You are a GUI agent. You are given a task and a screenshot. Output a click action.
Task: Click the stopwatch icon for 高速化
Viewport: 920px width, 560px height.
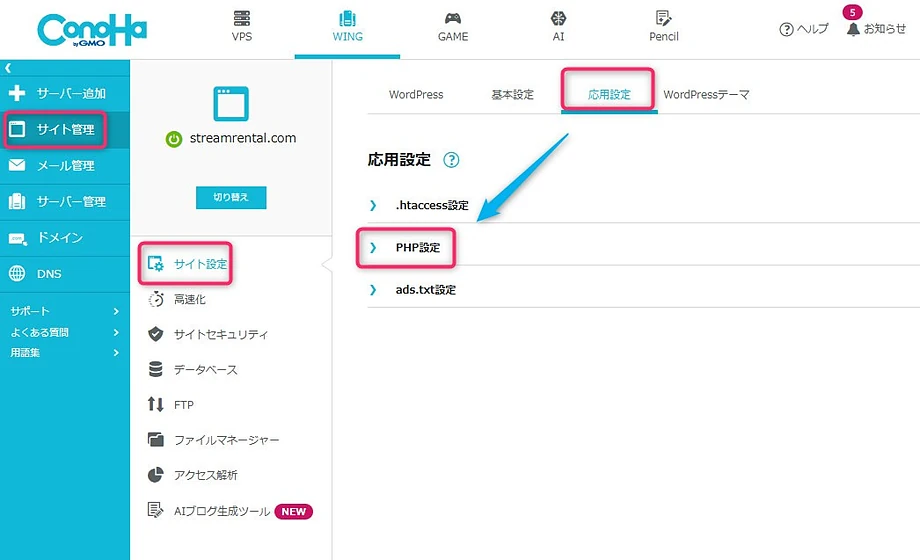[x=155, y=299]
